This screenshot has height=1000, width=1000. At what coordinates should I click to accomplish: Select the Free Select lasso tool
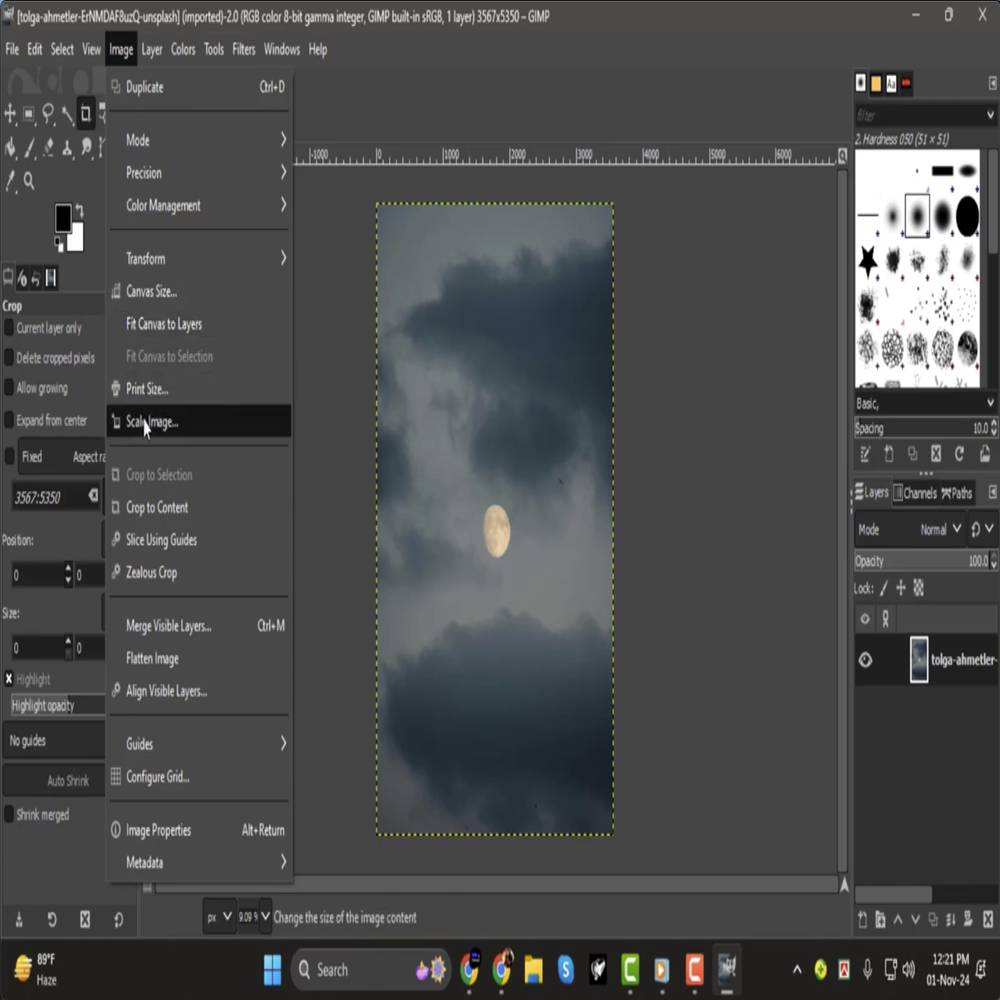coord(48,114)
